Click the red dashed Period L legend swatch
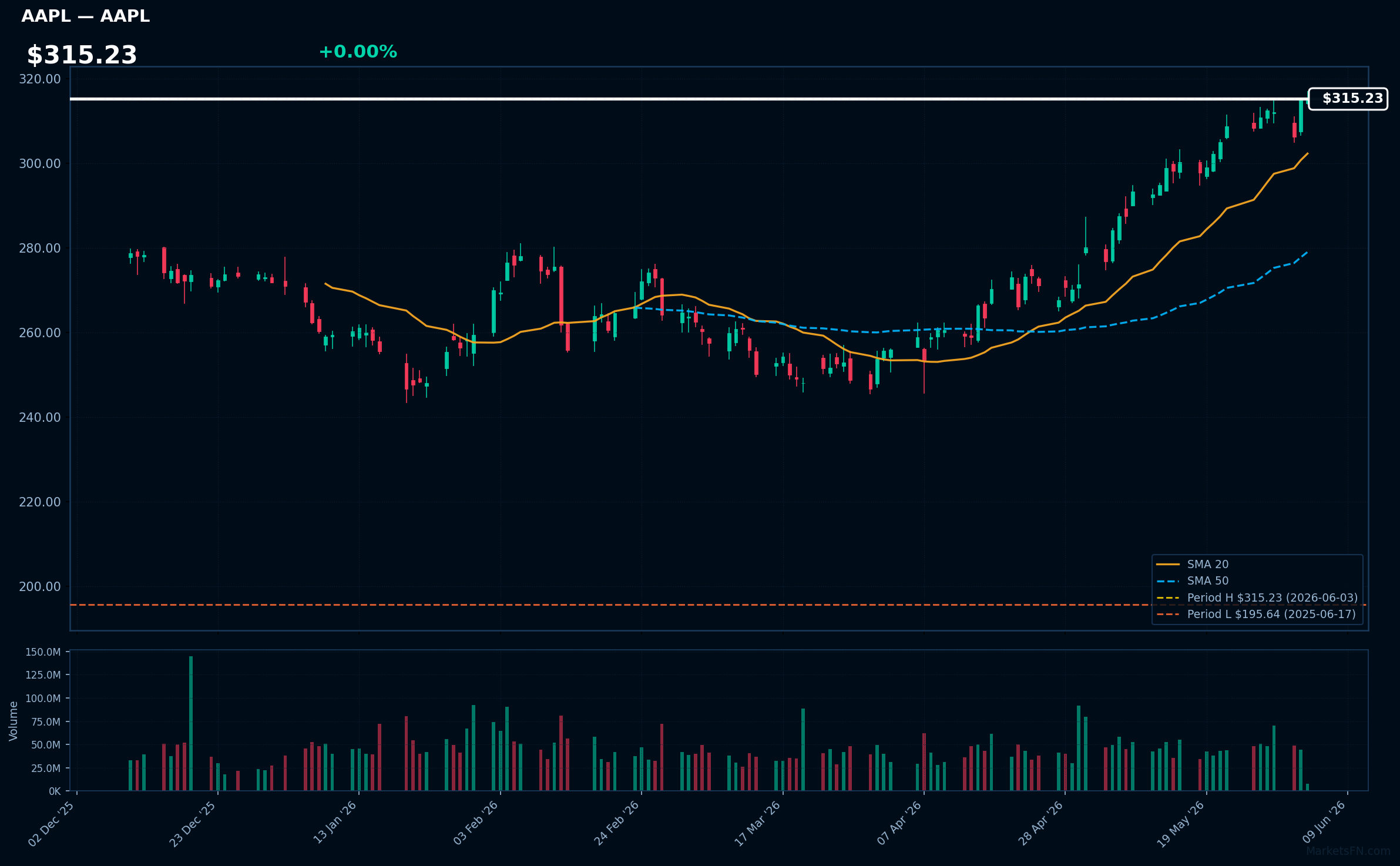The image size is (1400, 866). (1168, 615)
